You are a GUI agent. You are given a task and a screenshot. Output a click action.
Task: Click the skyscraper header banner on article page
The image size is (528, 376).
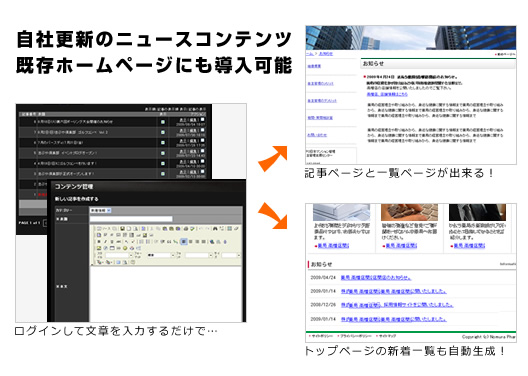[411, 38]
